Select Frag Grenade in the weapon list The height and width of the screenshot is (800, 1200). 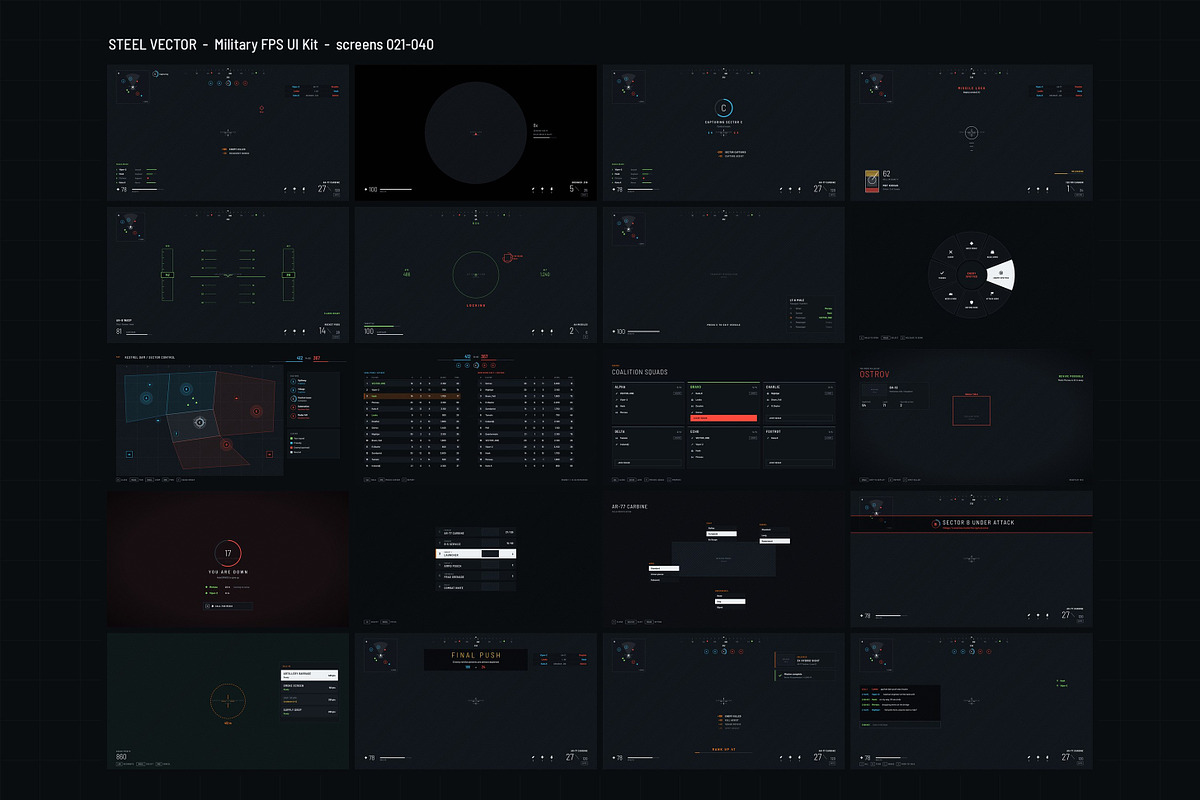click(477, 575)
